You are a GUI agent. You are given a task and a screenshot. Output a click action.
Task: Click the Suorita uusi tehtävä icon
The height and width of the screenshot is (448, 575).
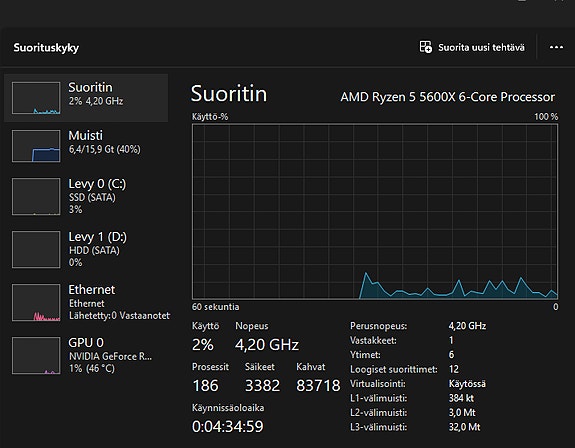coord(425,47)
